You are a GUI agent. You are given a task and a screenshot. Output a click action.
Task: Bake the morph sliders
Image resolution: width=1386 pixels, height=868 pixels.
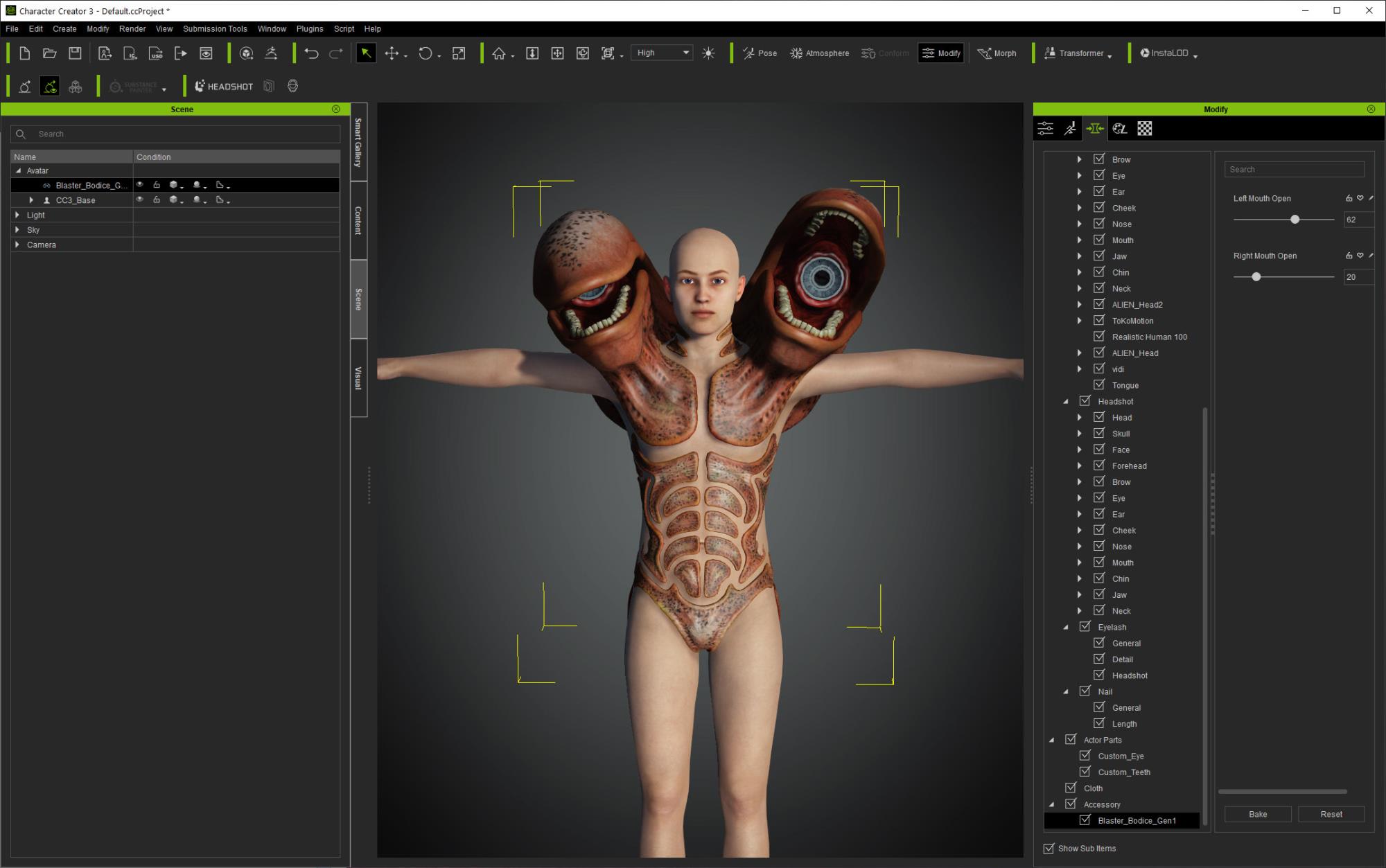coord(1258,814)
